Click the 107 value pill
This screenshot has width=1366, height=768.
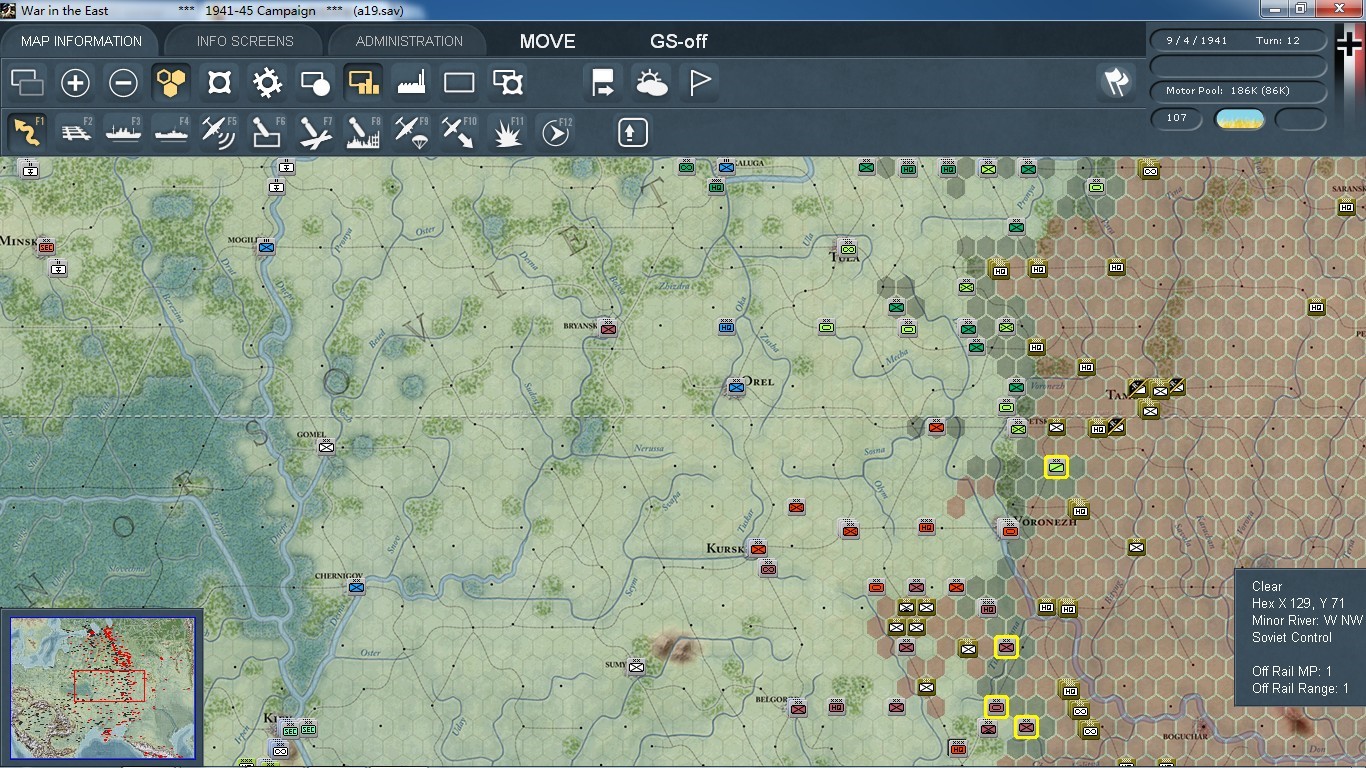(1177, 119)
